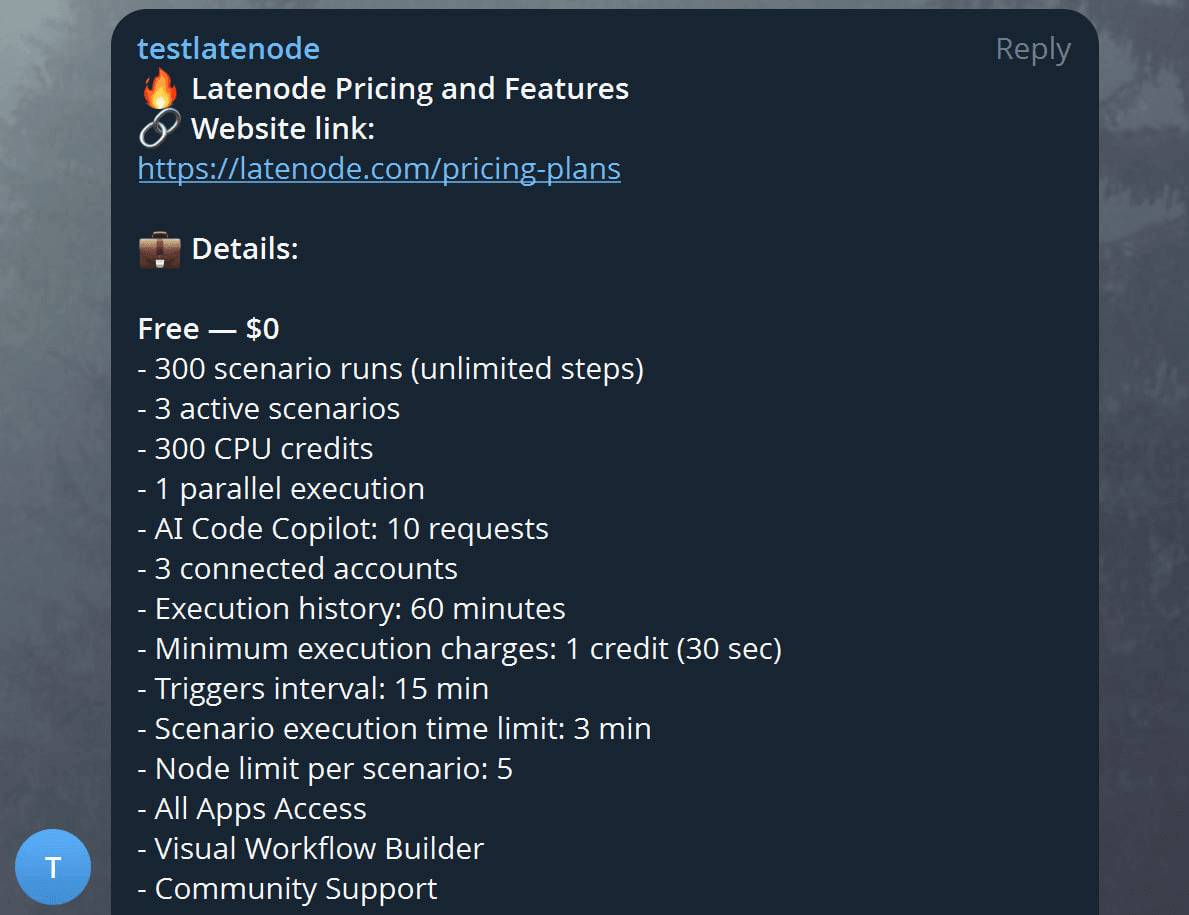Screen dimensions: 1189x915
Task: Click the 'Latenode Pricing and Features' heading
Action: [410, 89]
